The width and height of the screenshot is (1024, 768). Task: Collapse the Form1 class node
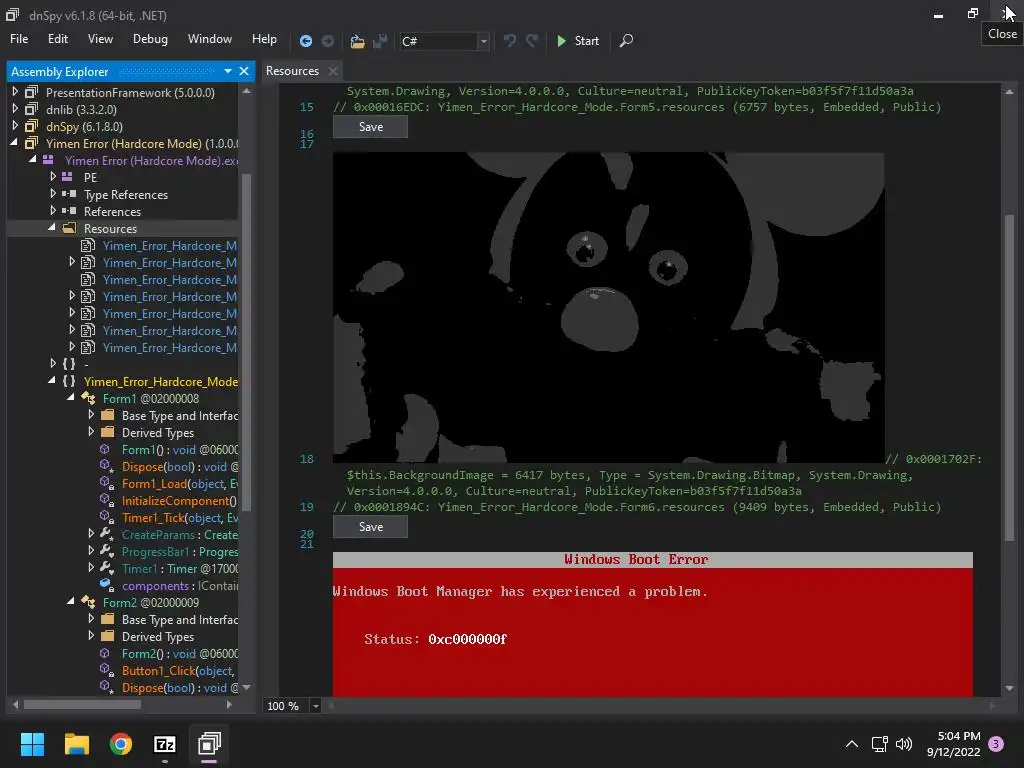pos(71,398)
